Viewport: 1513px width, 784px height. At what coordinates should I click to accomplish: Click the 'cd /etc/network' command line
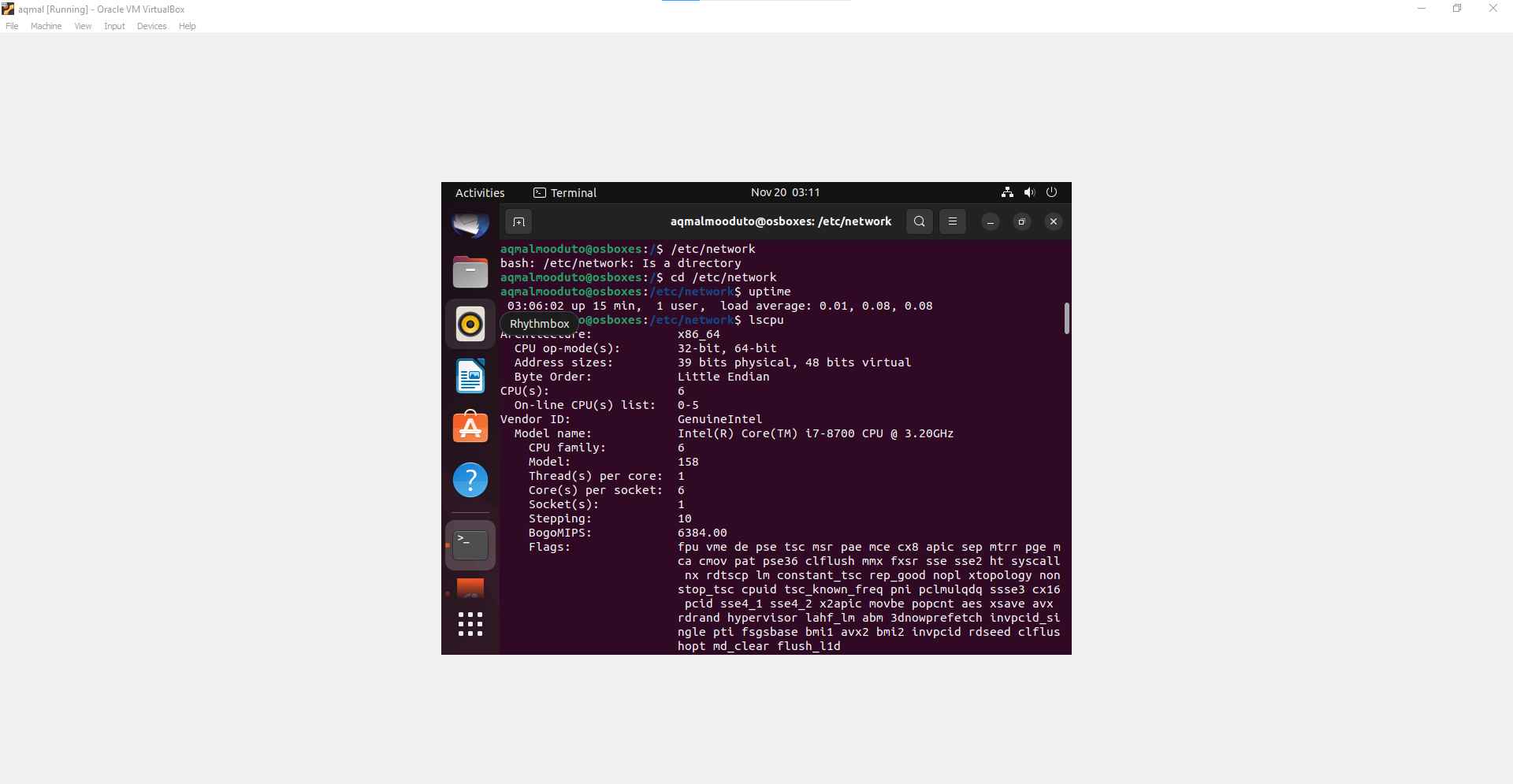point(723,277)
